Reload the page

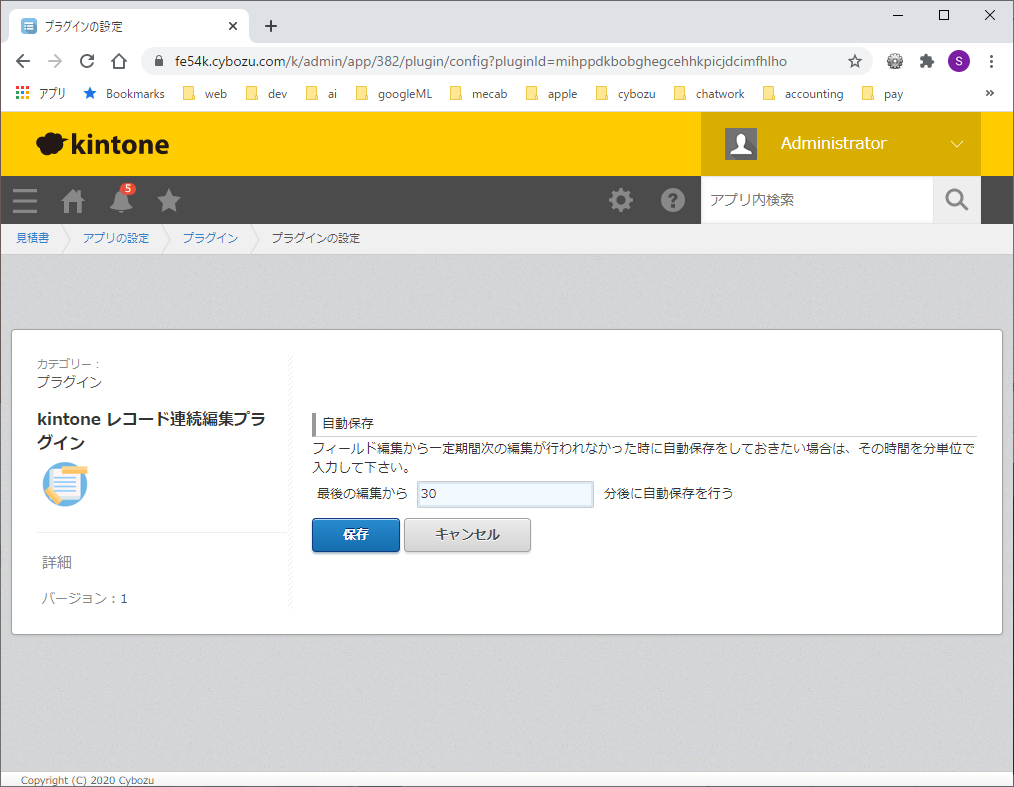87,61
